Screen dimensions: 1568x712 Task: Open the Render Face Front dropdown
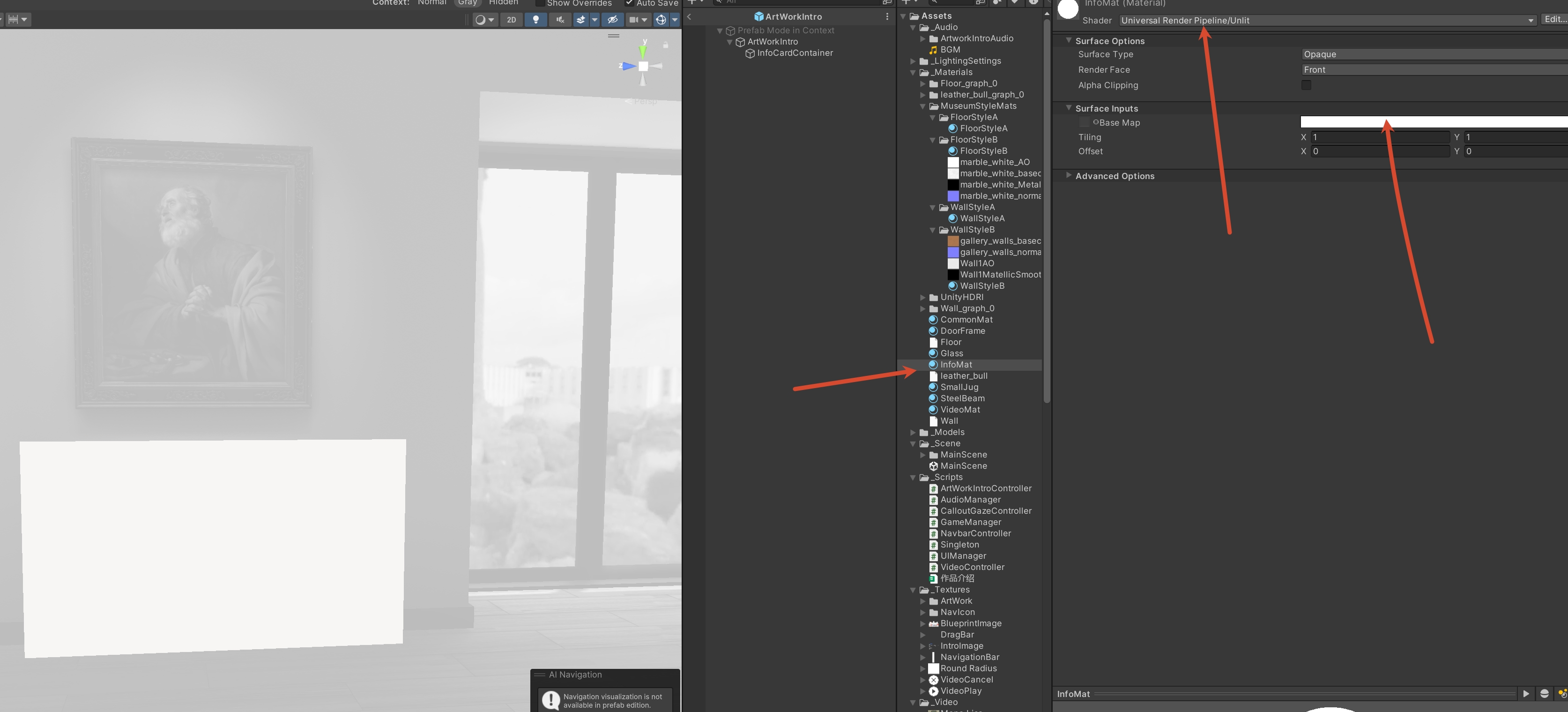click(x=1434, y=70)
